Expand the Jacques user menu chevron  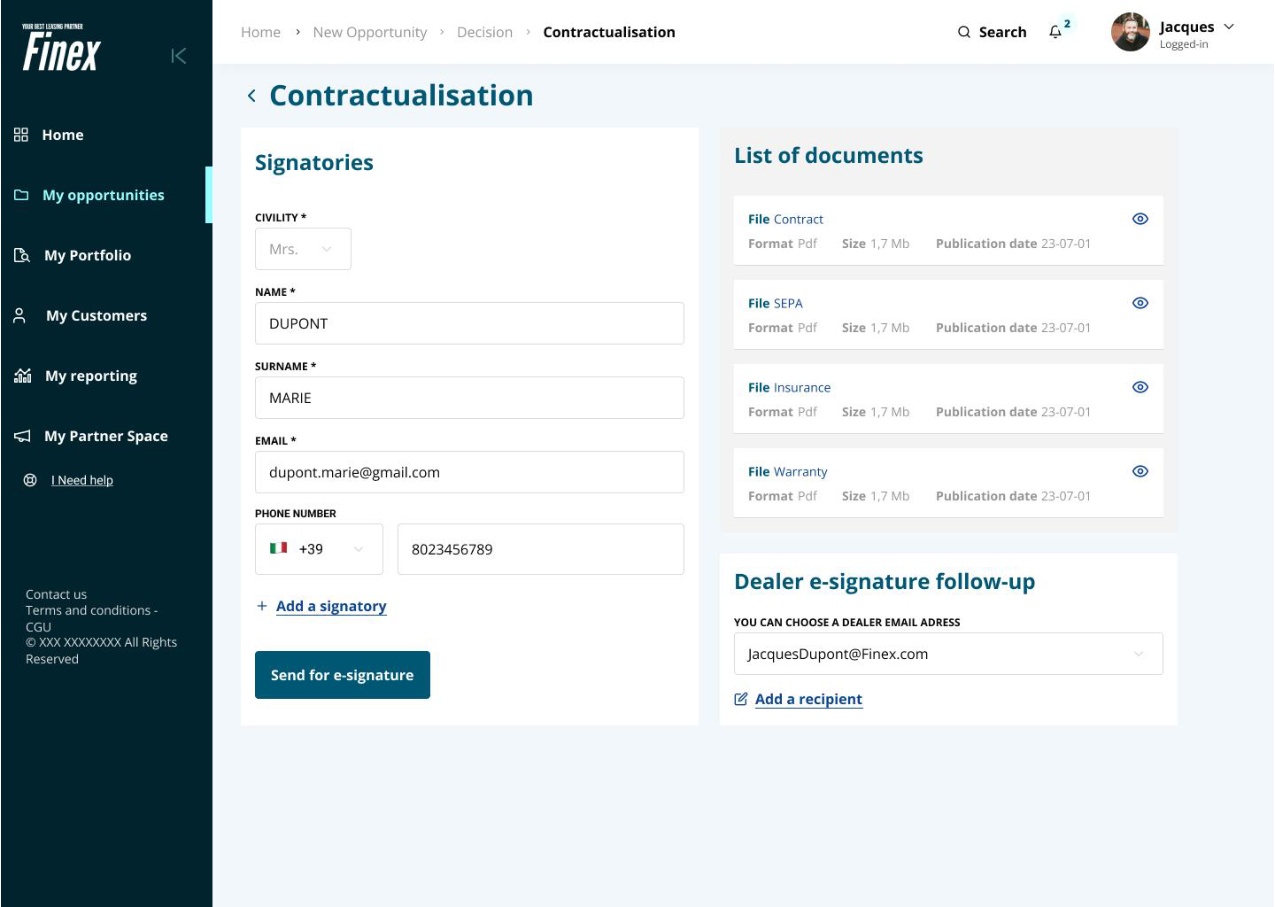(1229, 27)
